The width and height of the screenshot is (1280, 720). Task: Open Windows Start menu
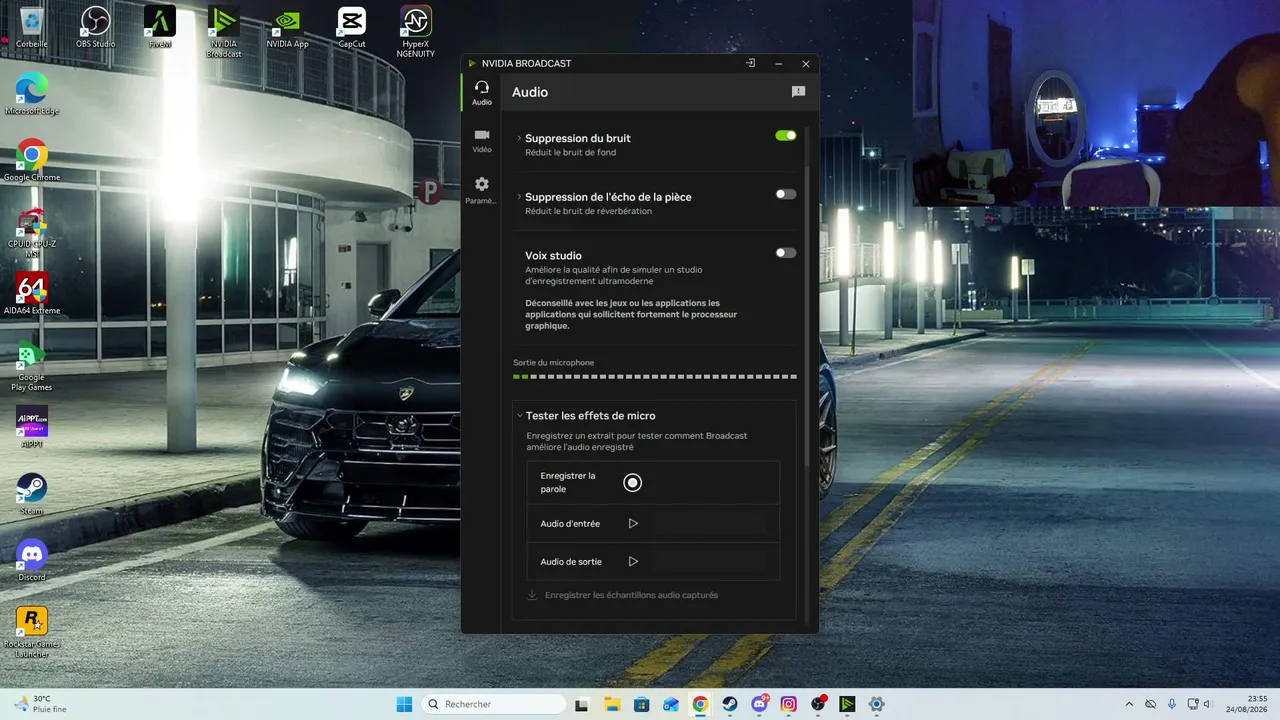point(404,704)
